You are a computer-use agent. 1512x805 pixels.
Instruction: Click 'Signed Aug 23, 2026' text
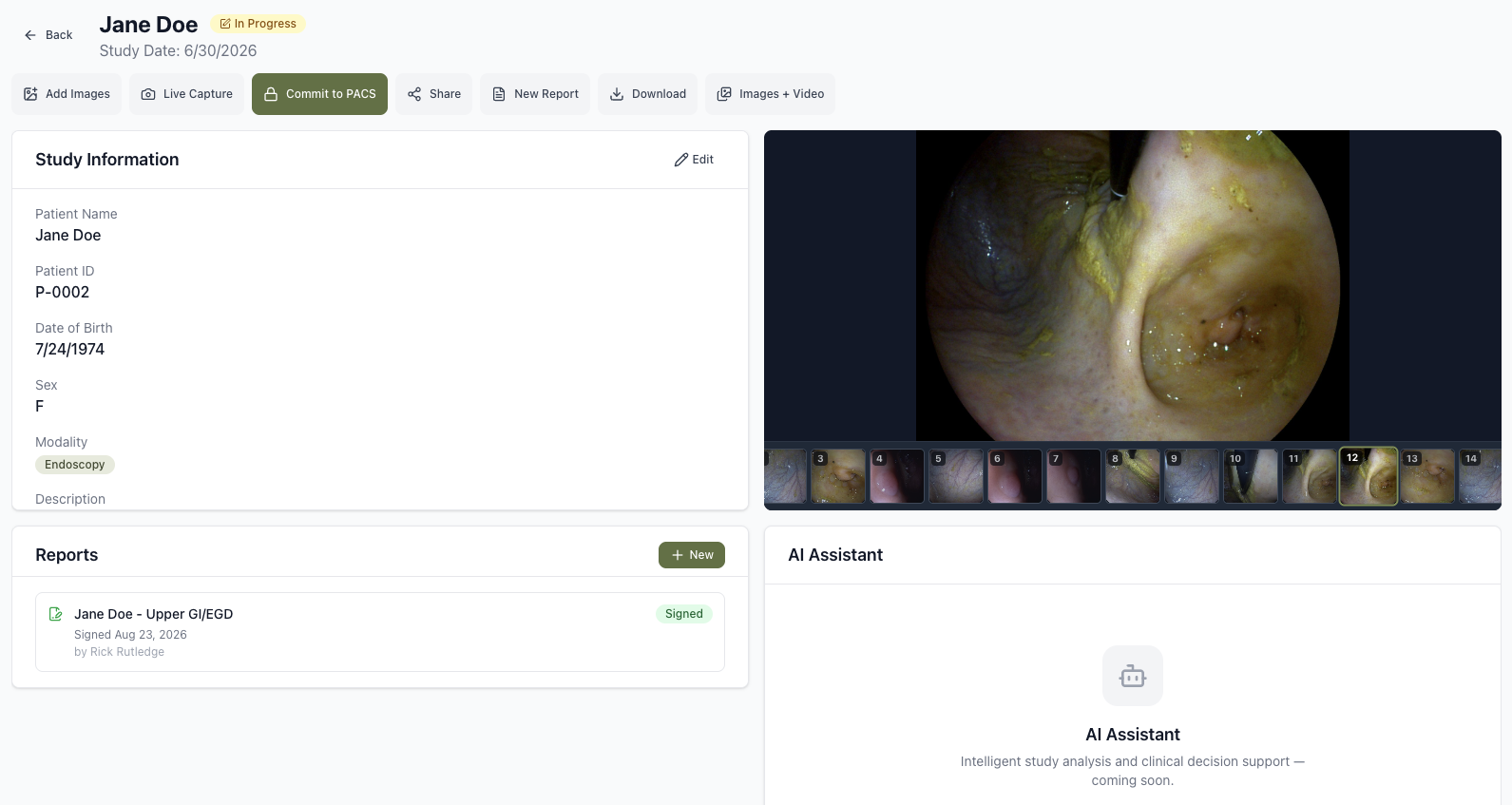[130, 635]
